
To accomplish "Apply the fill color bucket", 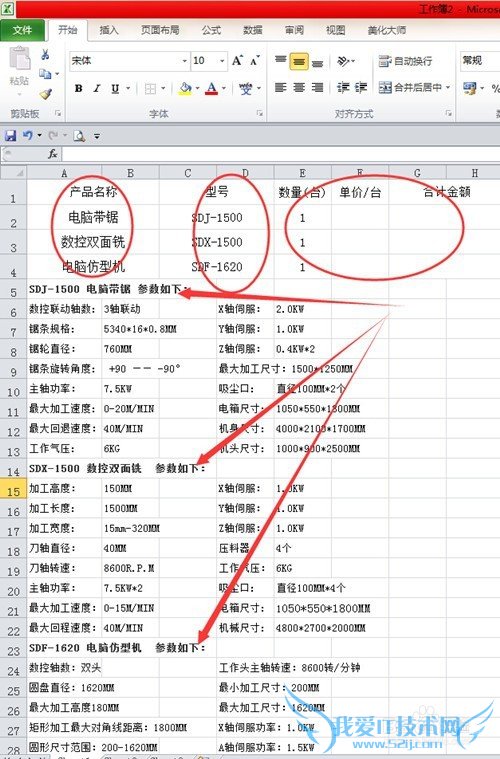I will (x=185, y=88).
